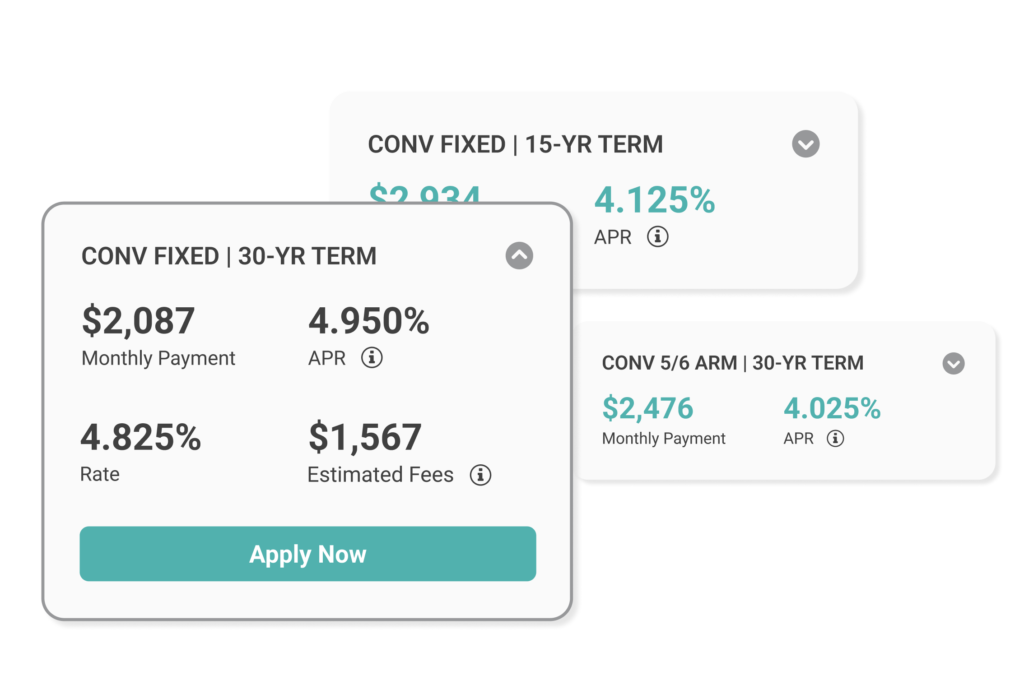1024x680 pixels.
Task: Click the partially hidden $2,934 amount
Action: [424, 193]
